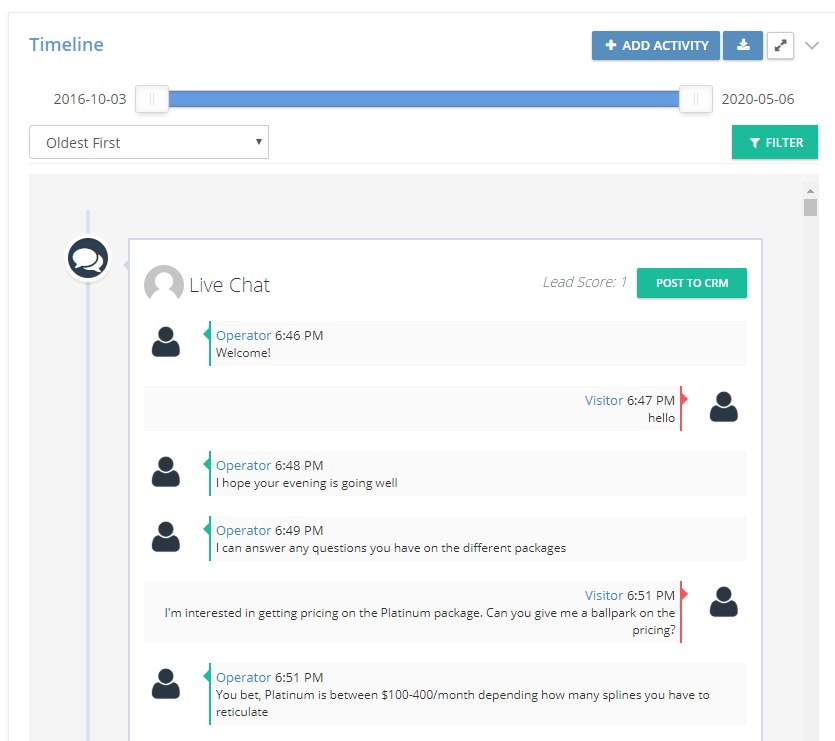
Task: Click the left date range slider handle
Action: point(152,99)
